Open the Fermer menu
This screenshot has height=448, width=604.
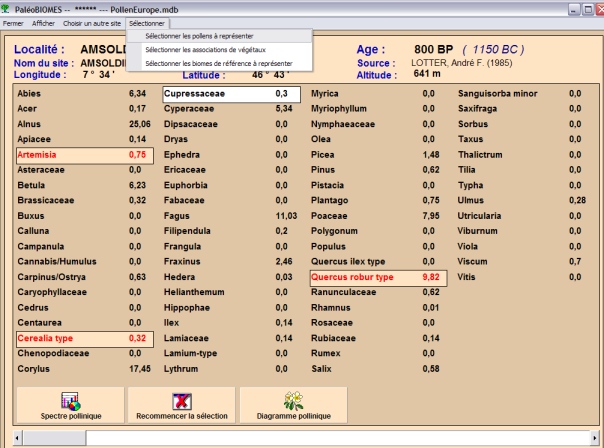tap(14, 22)
